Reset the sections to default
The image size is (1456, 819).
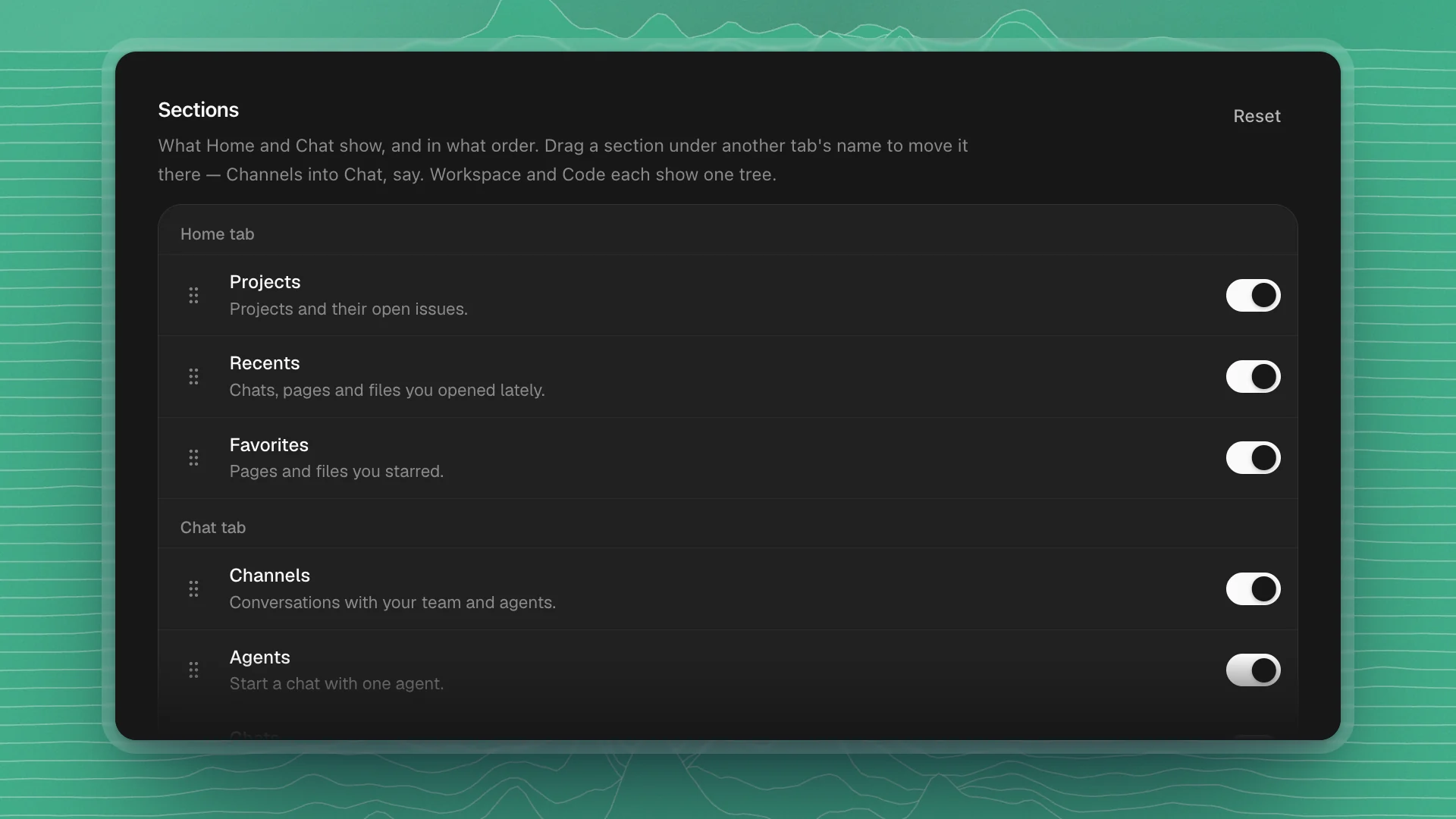[1257, 116]
